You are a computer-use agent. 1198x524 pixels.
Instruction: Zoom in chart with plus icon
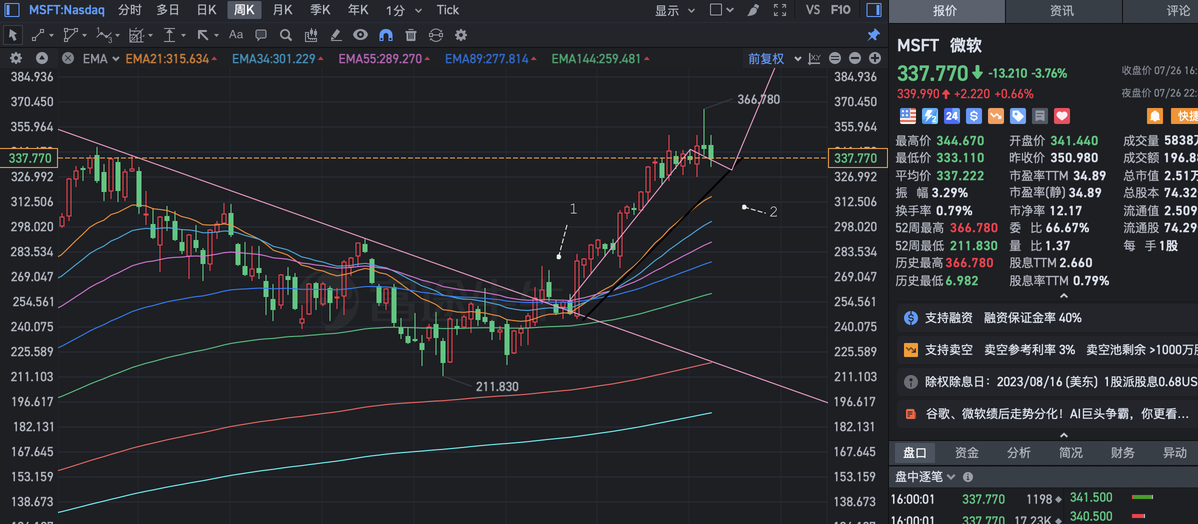[875, 59]
